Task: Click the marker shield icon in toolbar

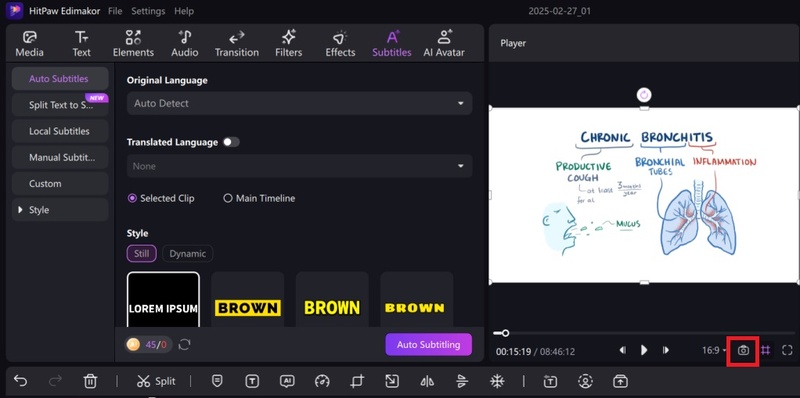Action: pos(217,381)
